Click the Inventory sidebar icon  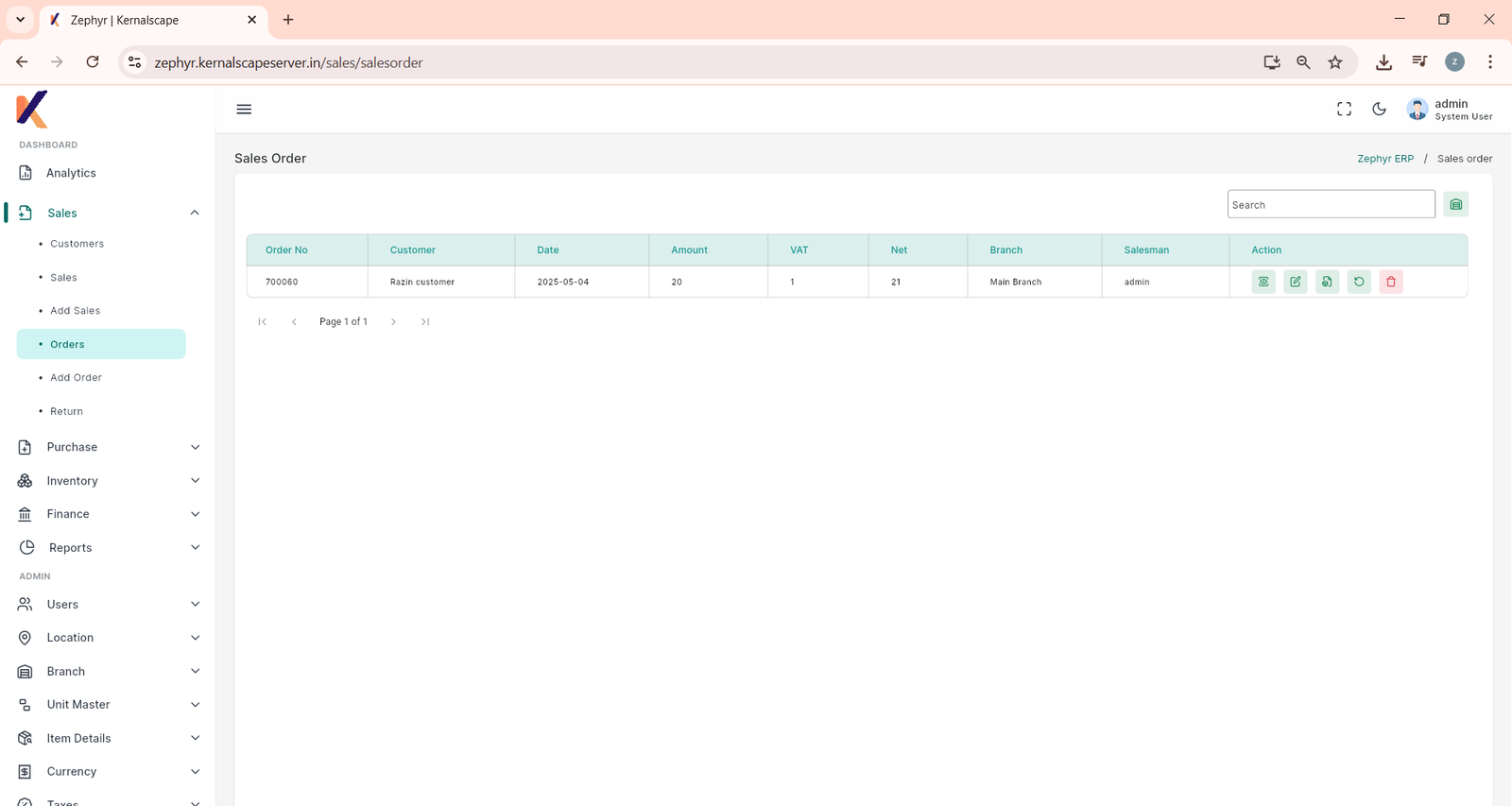tap(26, 481)
